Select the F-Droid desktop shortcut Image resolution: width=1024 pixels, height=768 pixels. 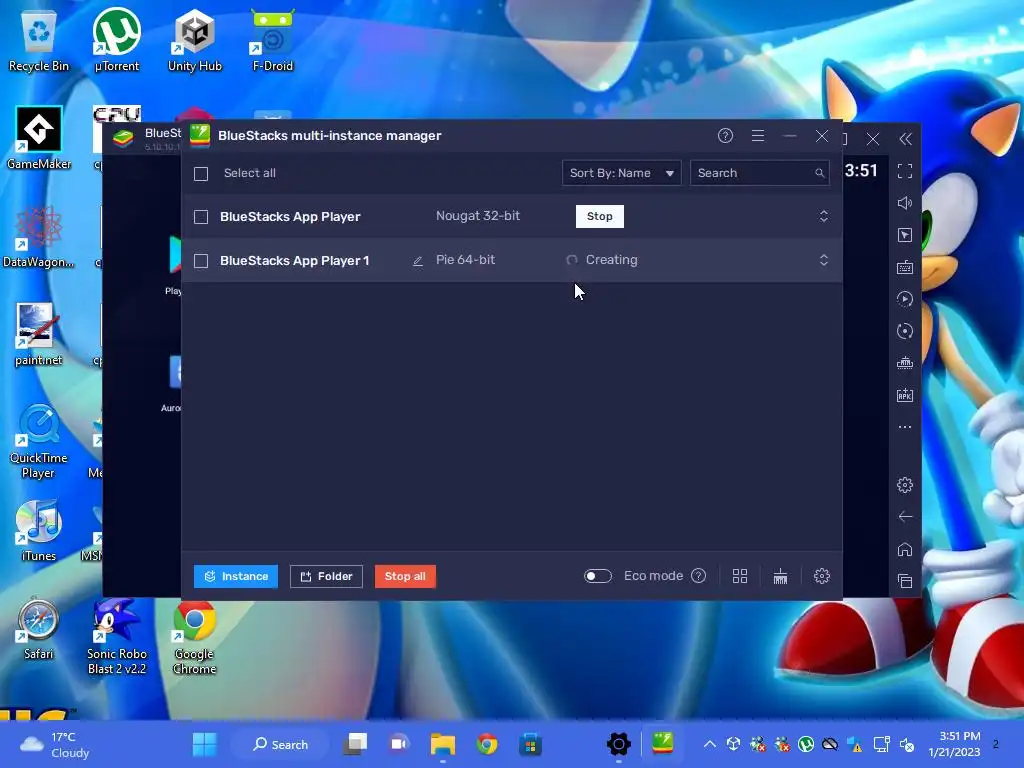click(x=273, y=40)
